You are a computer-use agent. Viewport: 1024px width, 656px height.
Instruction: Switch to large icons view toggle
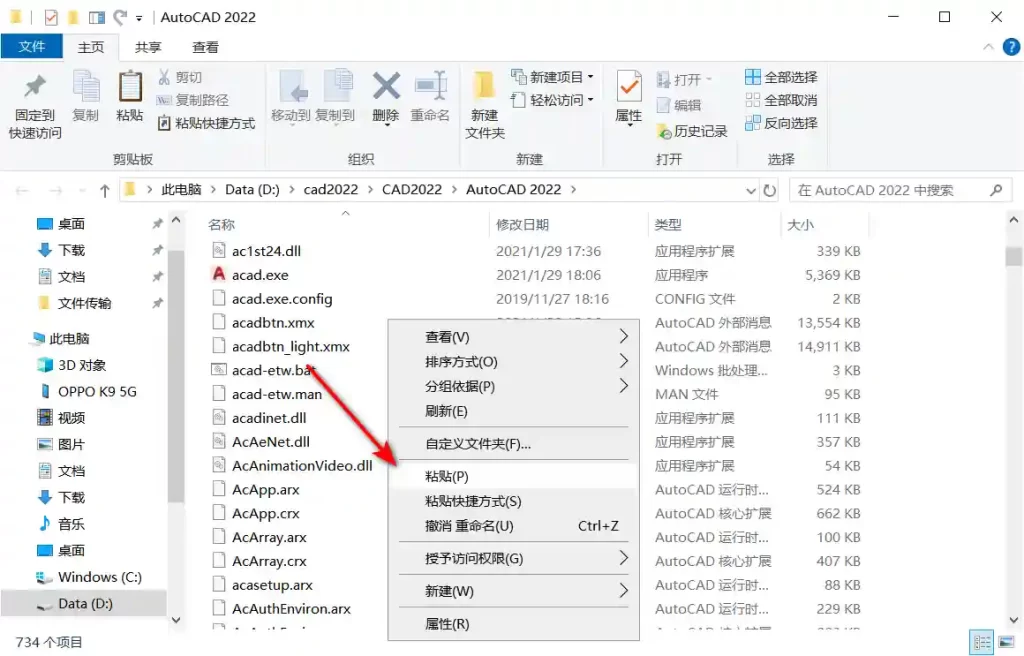pyautogui.click(x=1004, y=642)
